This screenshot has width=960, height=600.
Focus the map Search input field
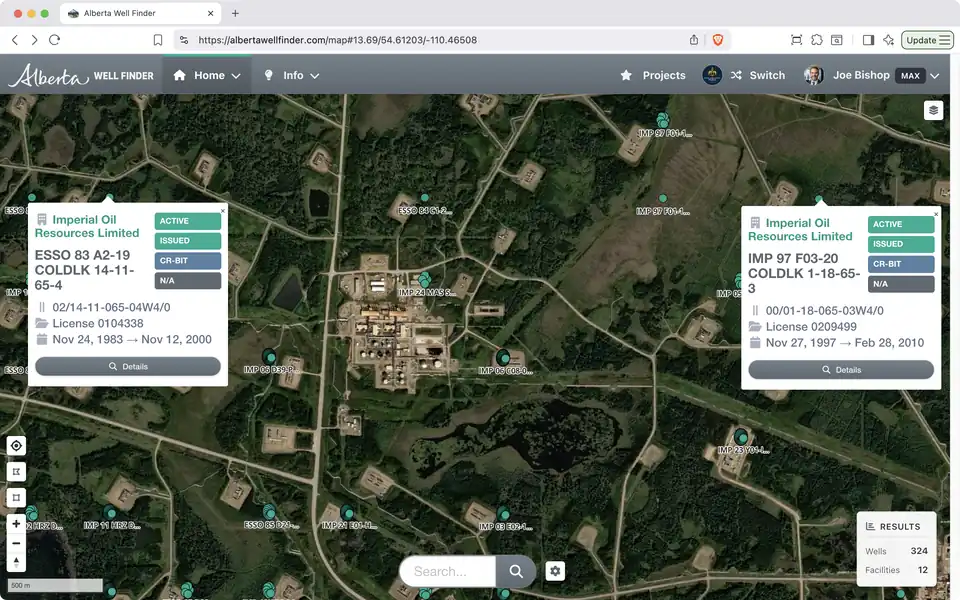pyautogui.click(x=448, y=571)
